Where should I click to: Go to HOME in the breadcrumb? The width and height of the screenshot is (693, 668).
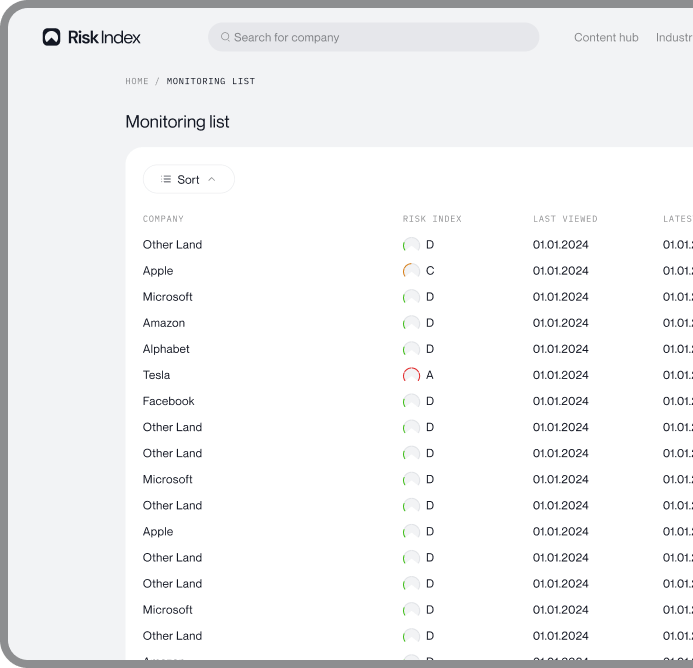[x=137, y=81]
